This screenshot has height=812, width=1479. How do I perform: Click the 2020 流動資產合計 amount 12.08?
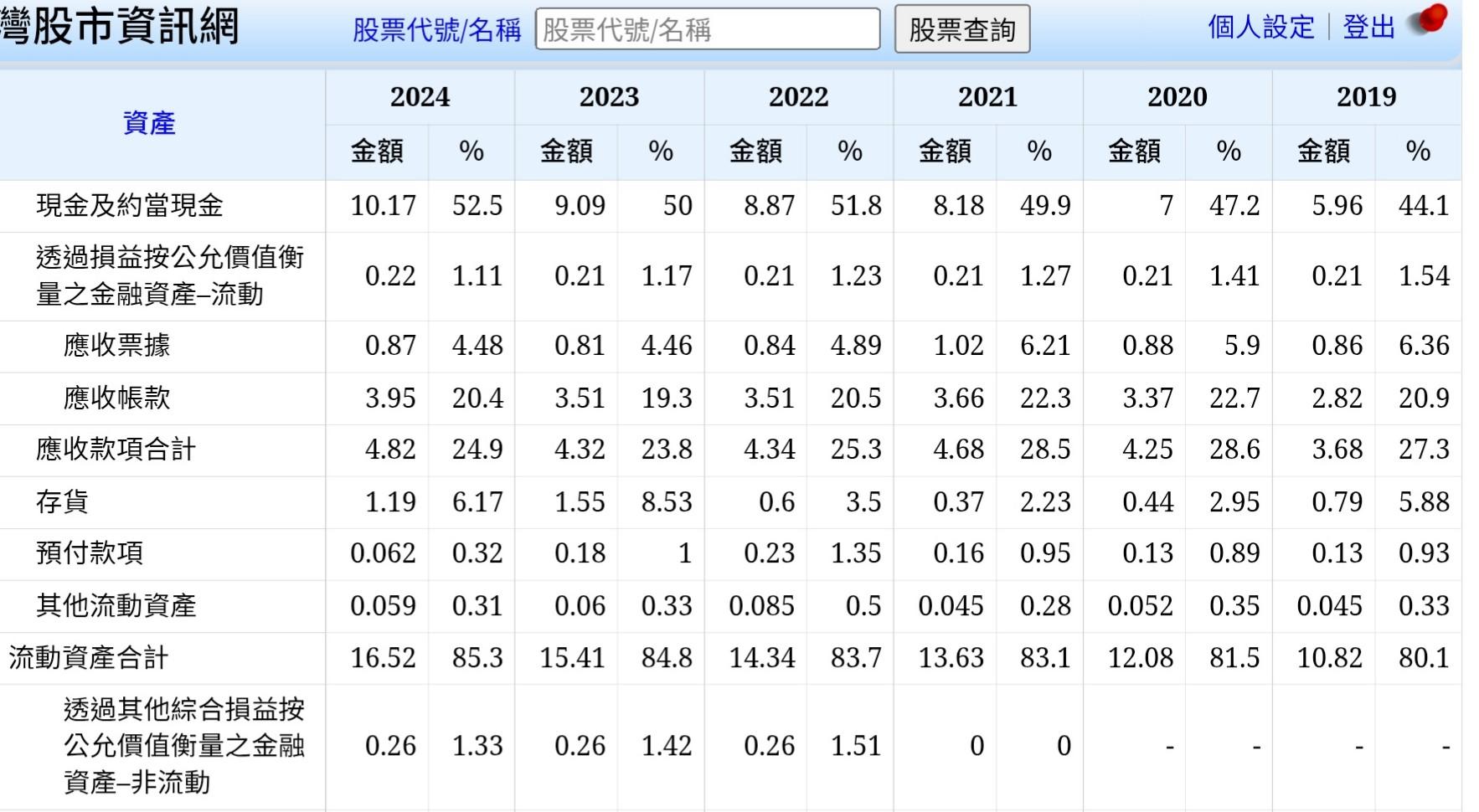click(x=1140, y=658)
